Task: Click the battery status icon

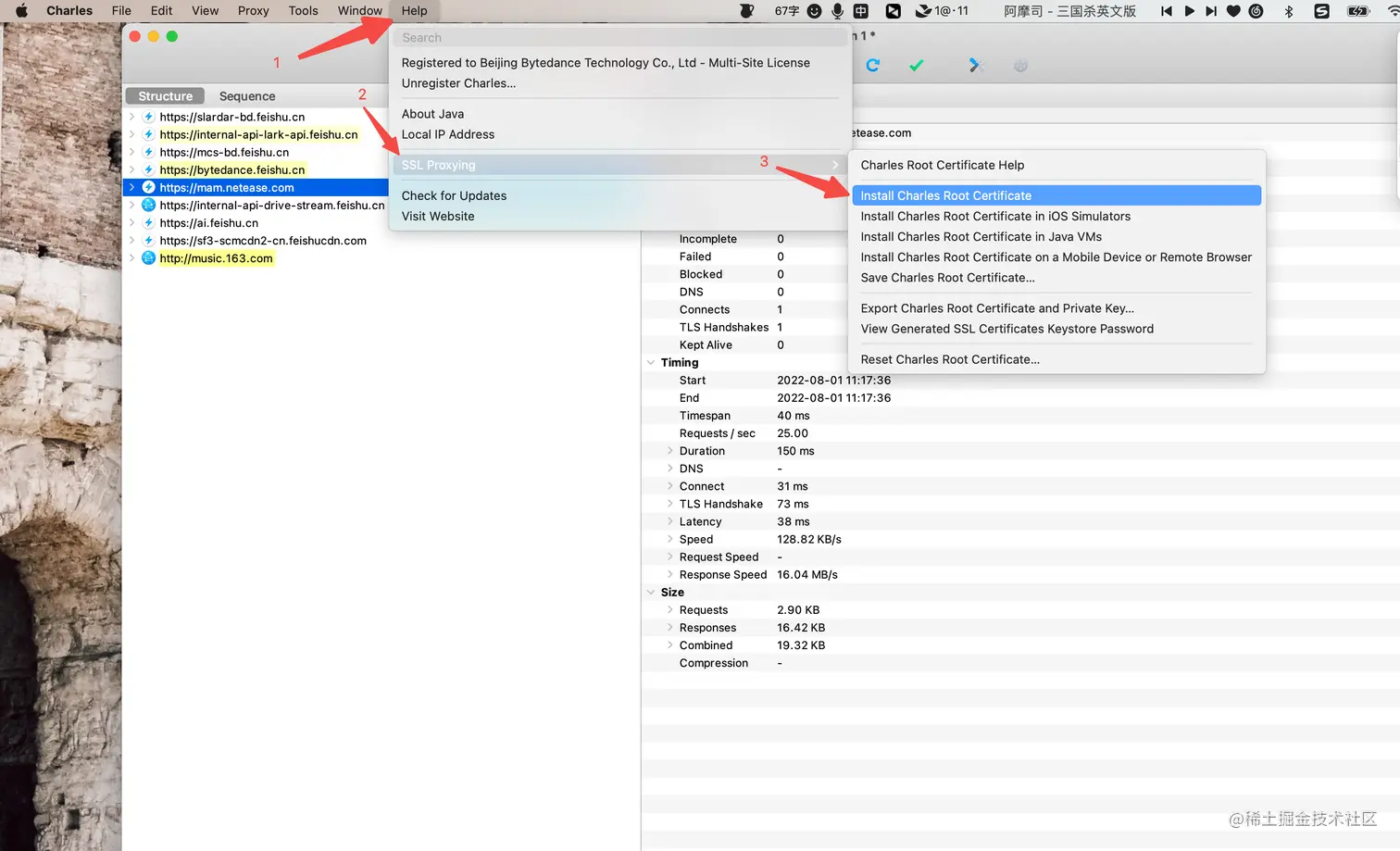Action: [x=1358, y=11]
